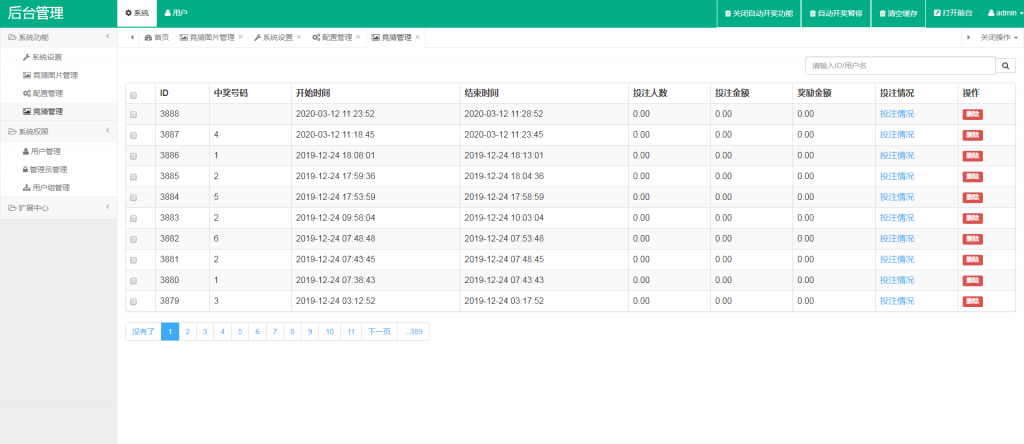
Task: Open the 关闭操作 dropdown
Action: click(x=999, y=38)
